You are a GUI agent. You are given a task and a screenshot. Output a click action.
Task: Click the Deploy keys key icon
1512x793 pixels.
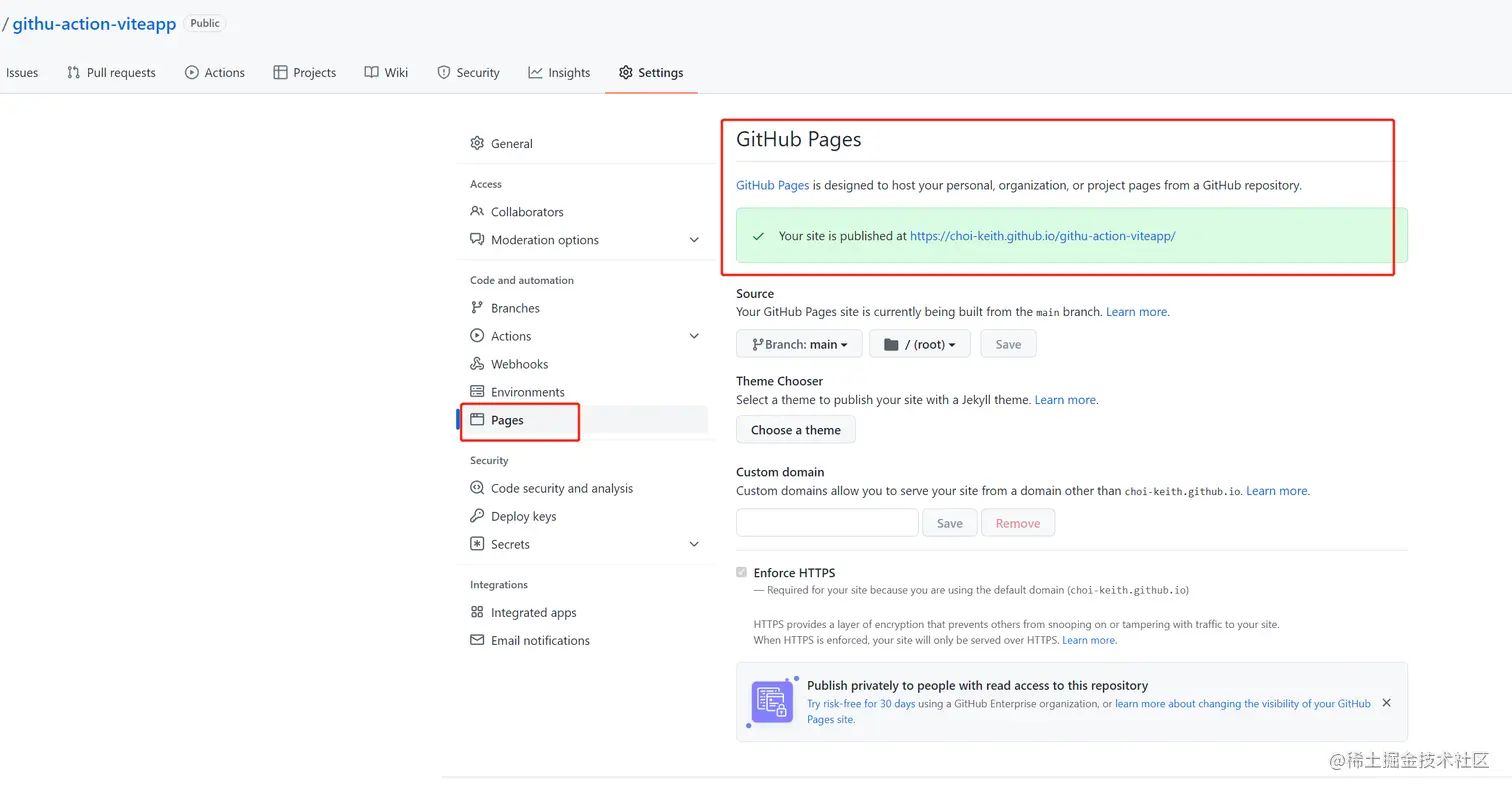tap(477, 516)
